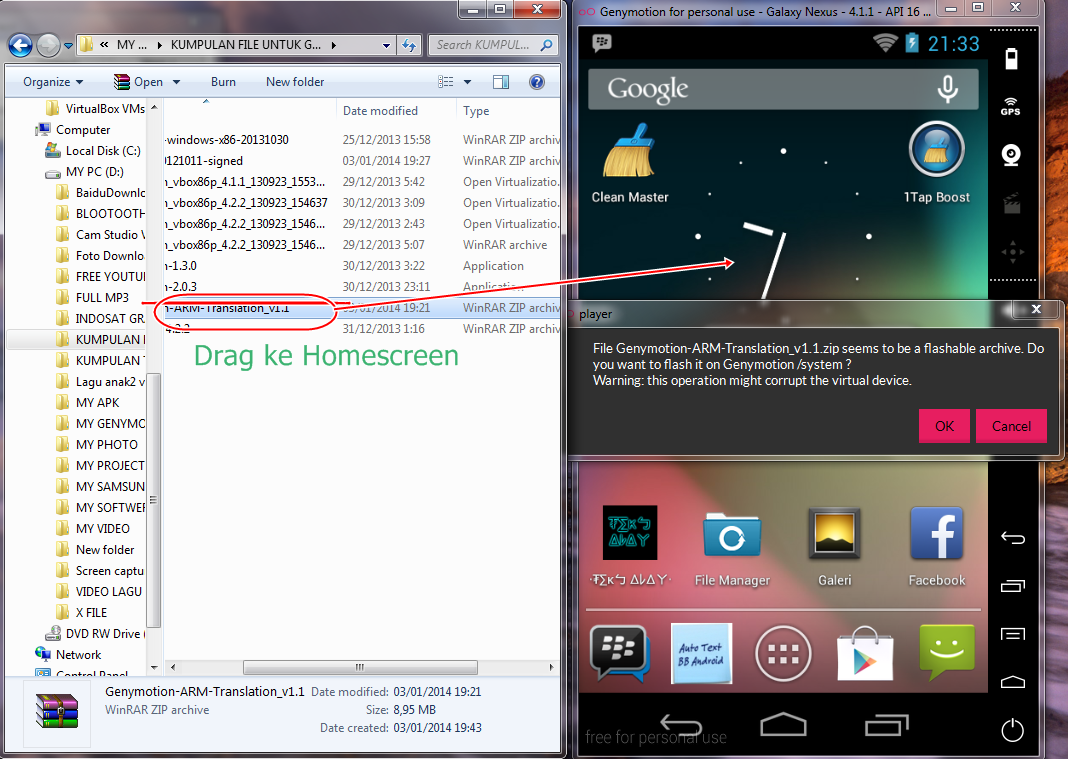Click the Open toolbar button
The image size is (1068, 759).
(139, 82)
